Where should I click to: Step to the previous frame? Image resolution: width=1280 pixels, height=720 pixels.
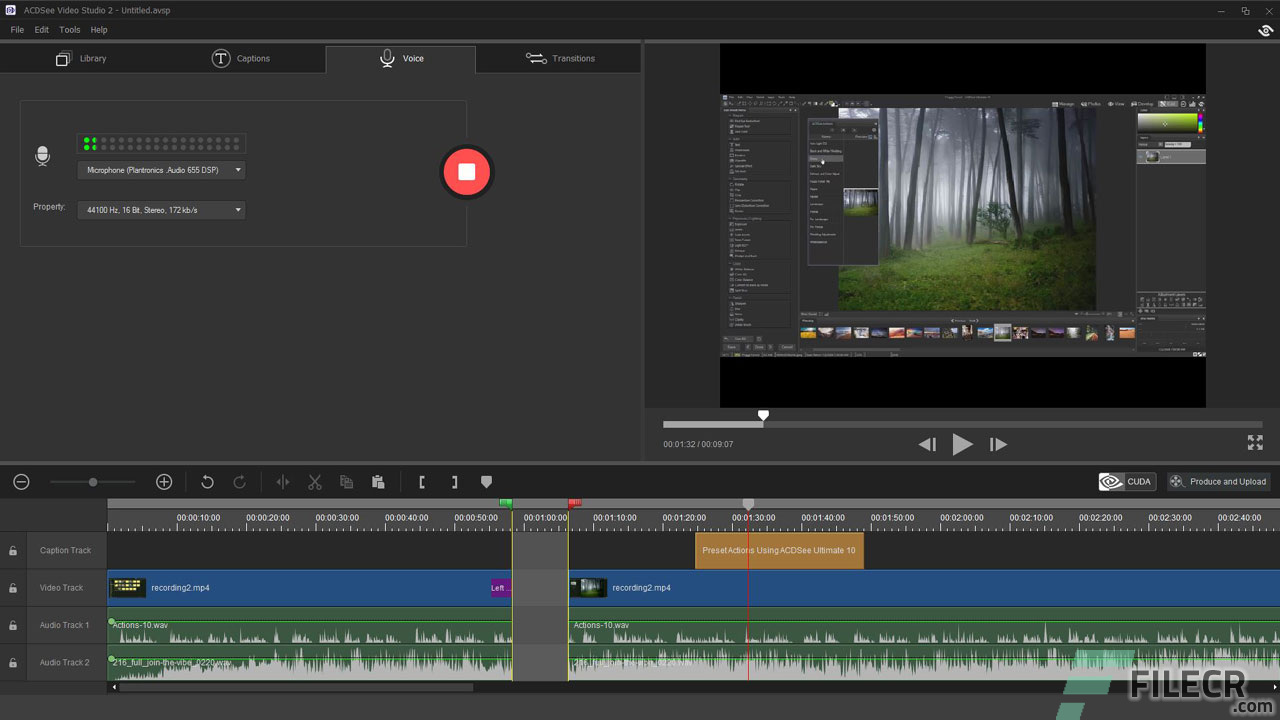(927, 444)
